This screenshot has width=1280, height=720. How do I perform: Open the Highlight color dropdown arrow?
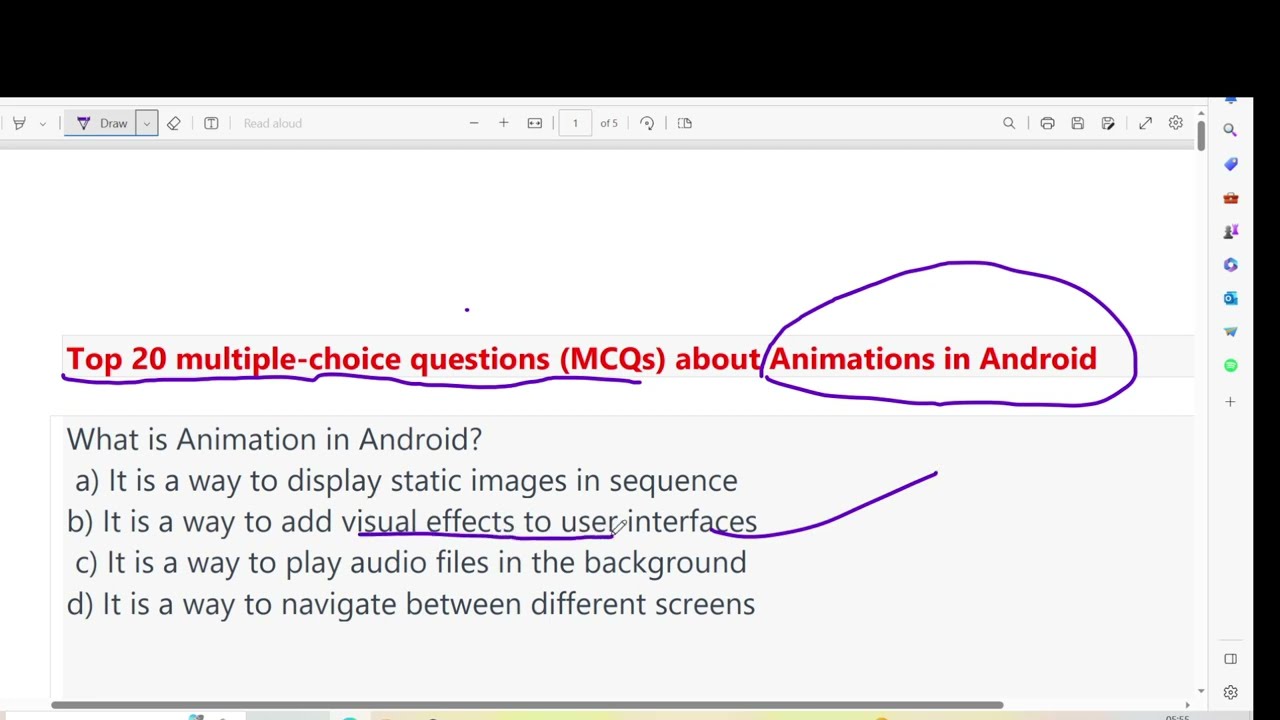(43, 123)
